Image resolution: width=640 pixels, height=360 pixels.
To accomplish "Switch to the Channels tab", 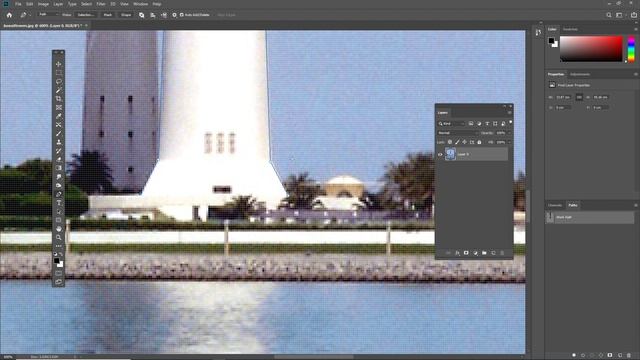I will coord(555,205).
